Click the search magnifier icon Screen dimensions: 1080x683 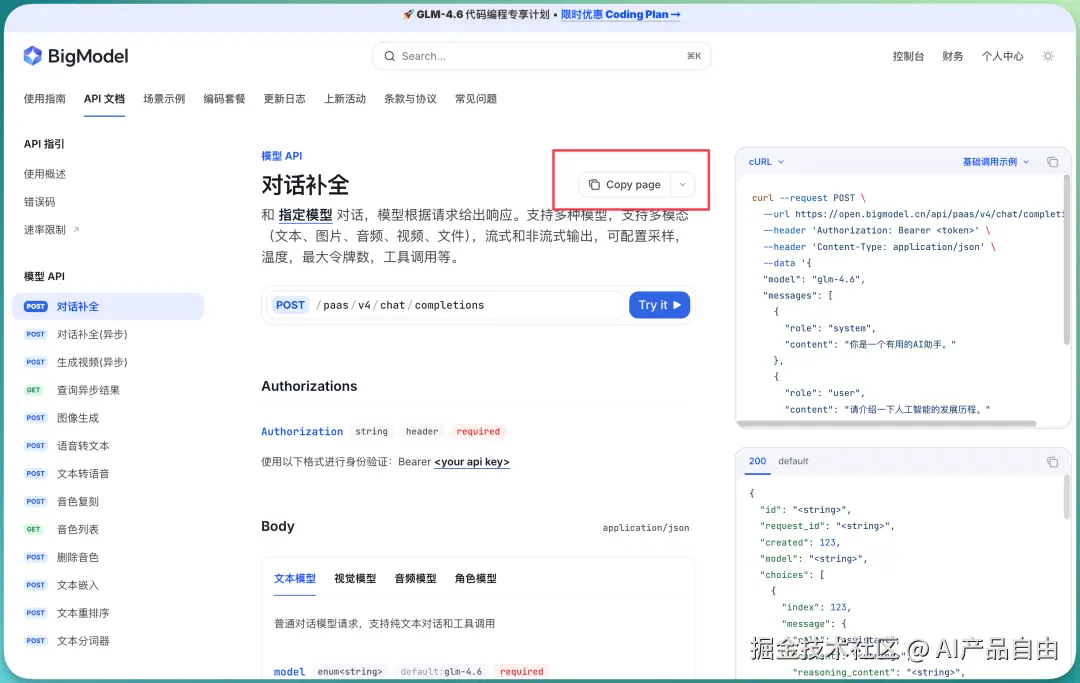click(390, 56)
